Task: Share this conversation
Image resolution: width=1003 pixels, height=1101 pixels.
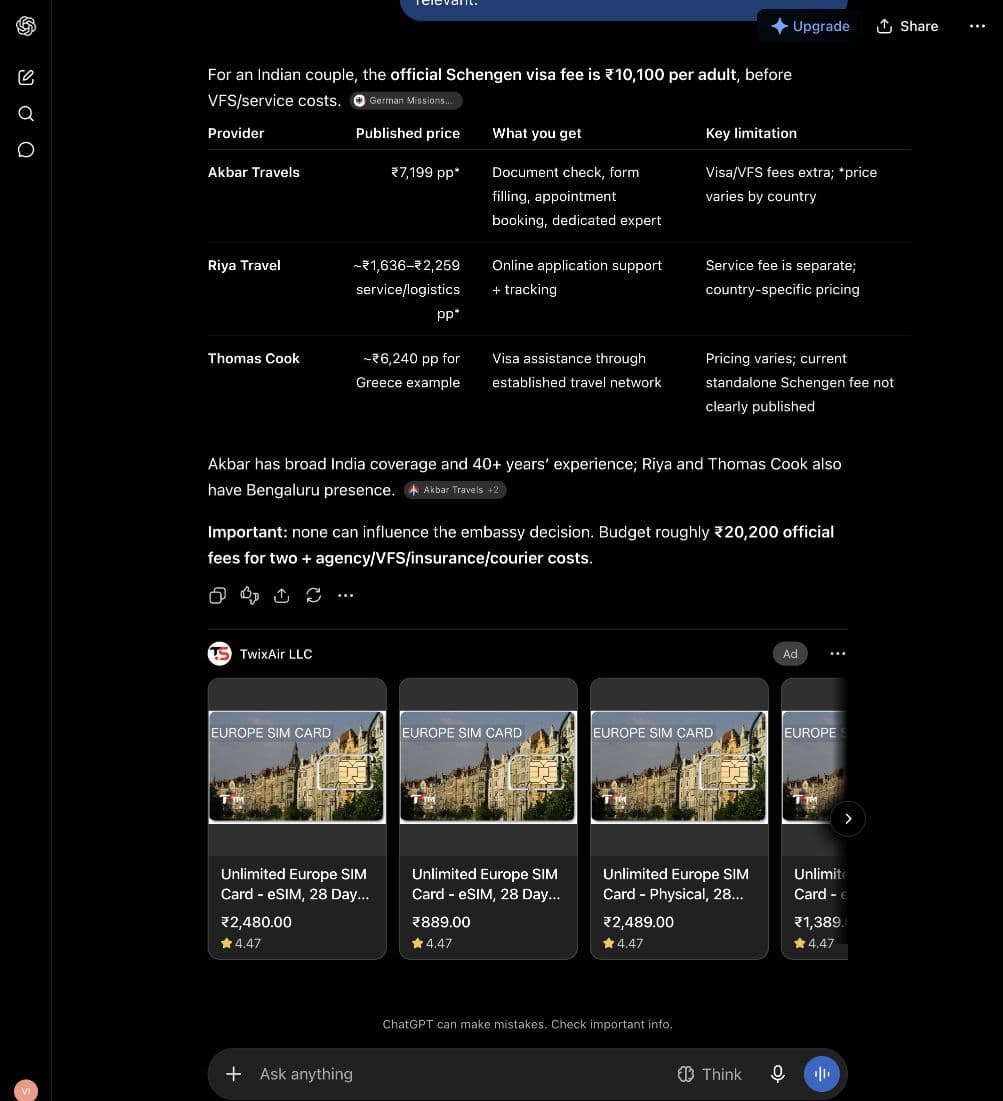Action: [907, 26]
